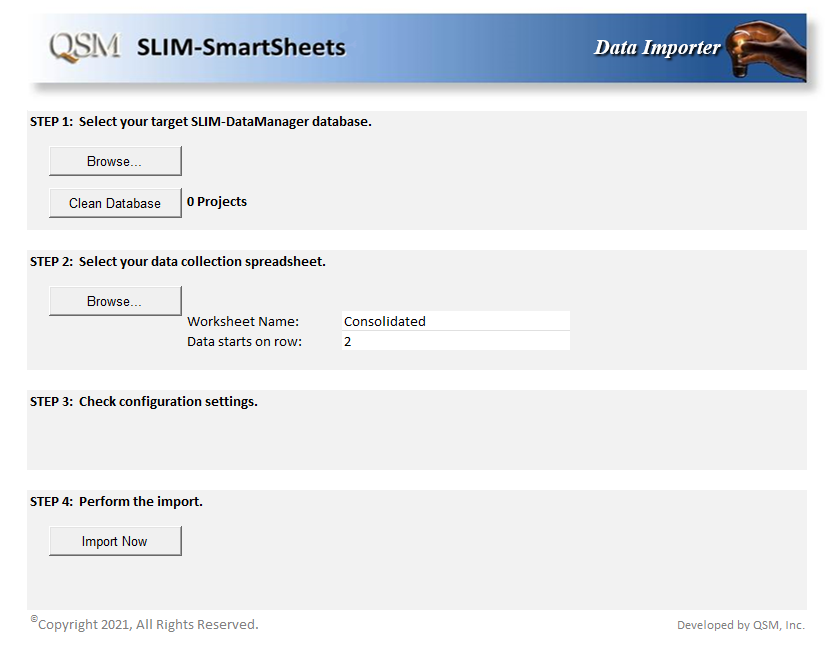
Task: Click the 'Worksheet Name:' label
Action: 243,321
